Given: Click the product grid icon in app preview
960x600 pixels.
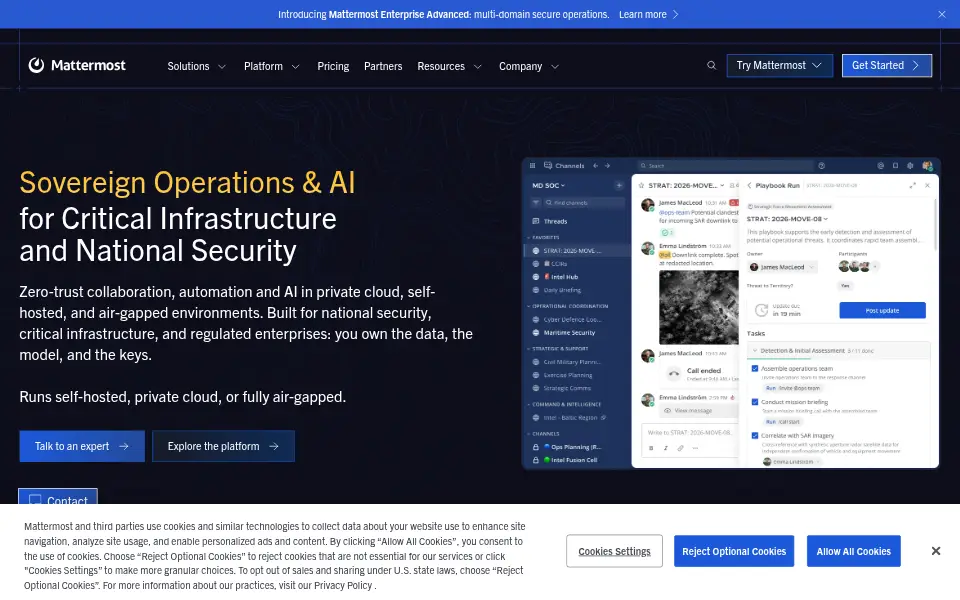Looking at the screenshot, I should (x=532, y=165).
